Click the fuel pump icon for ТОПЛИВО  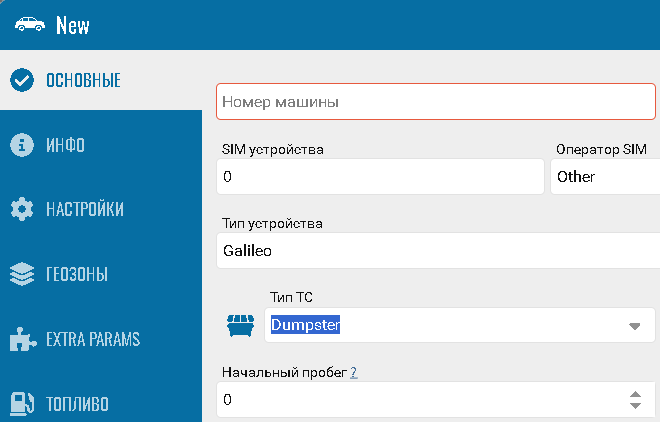22,404
